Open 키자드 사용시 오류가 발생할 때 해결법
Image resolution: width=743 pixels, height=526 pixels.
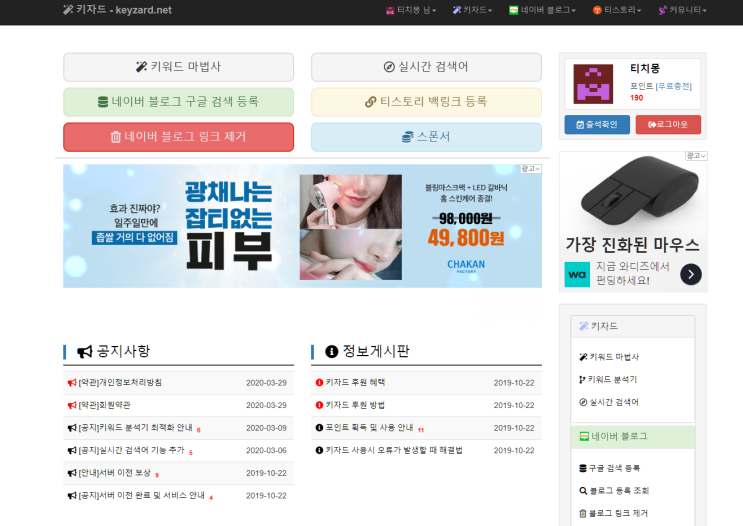[394, 450]
